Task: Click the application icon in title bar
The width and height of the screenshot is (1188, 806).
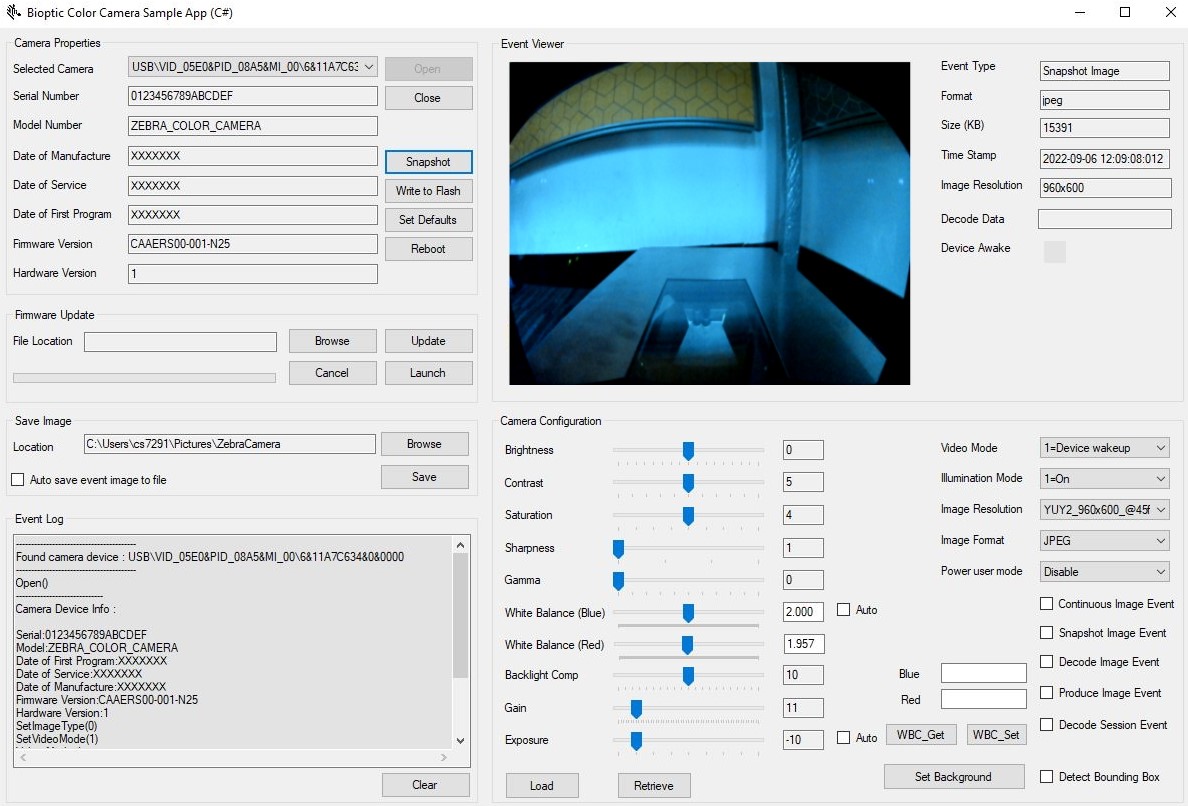Action: [14, 13]
